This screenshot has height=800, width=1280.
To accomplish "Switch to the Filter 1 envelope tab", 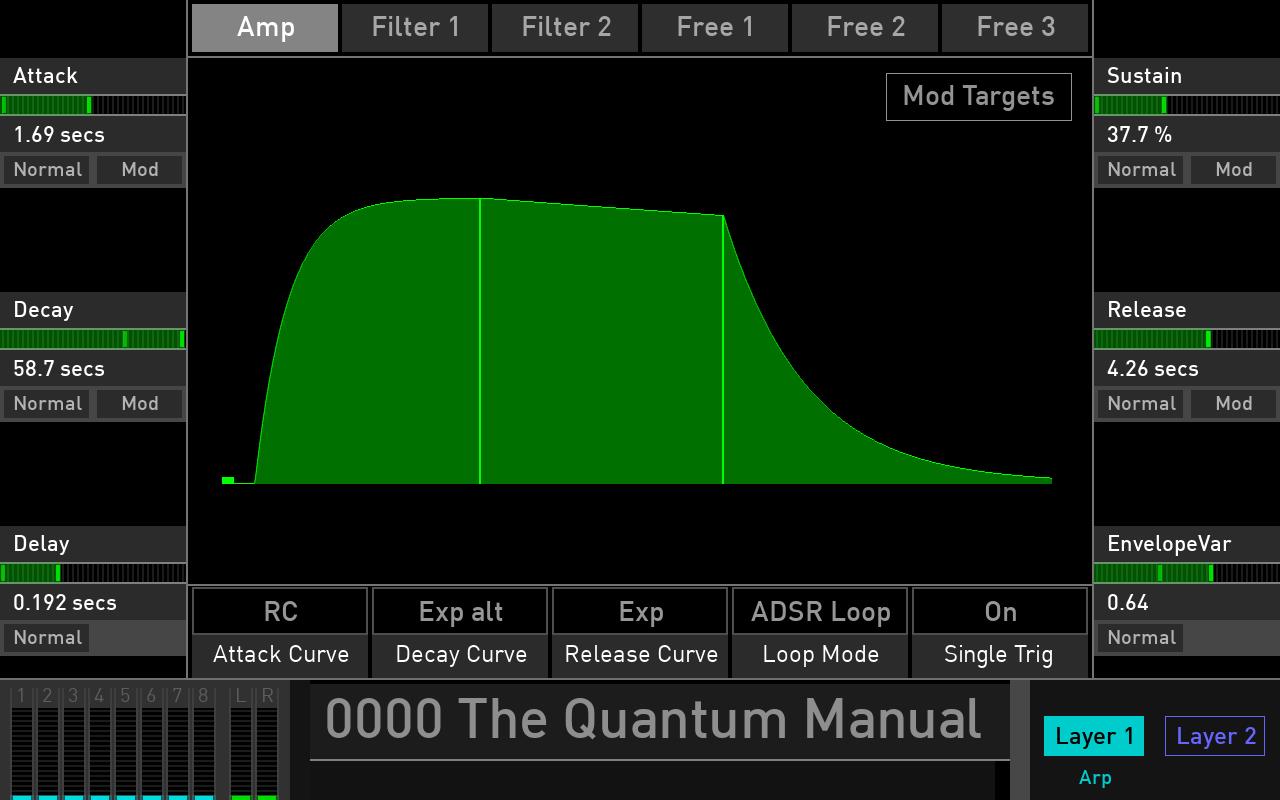I will [x=414, y=27].
